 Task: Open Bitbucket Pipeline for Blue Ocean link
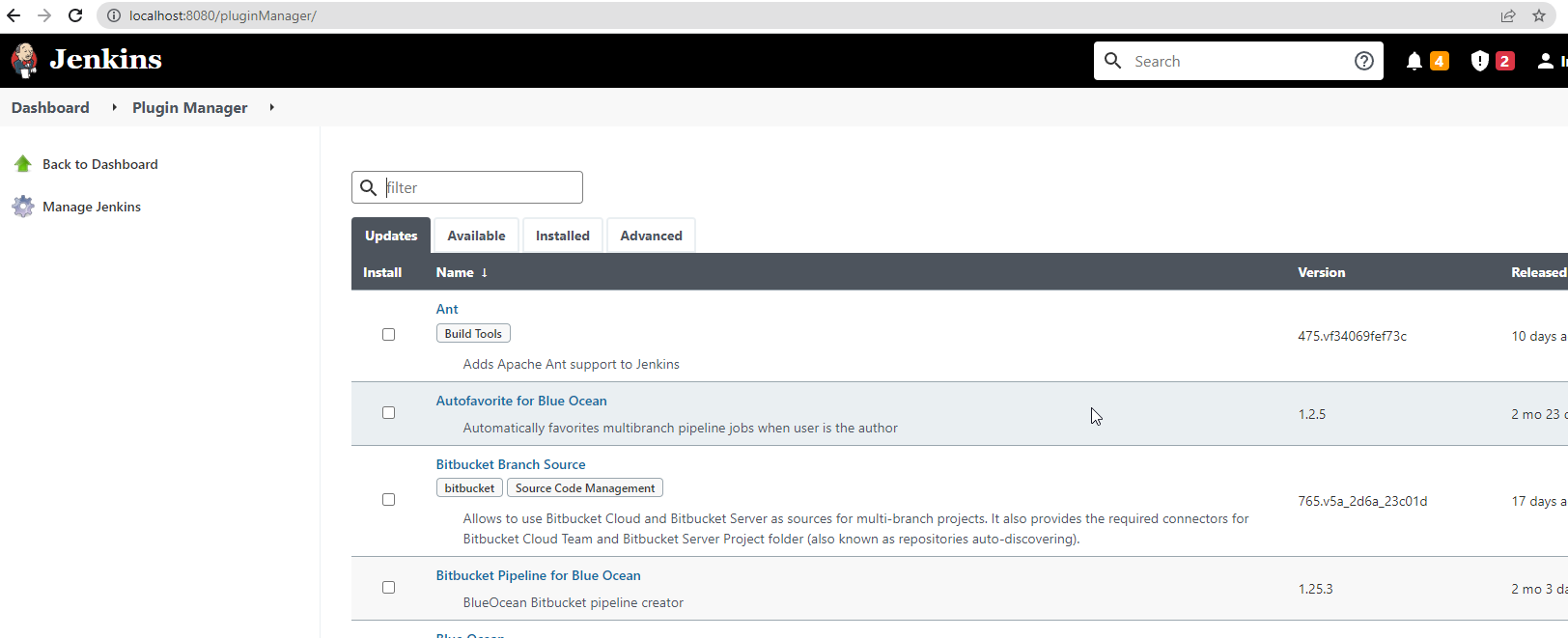tap(538, 575)
